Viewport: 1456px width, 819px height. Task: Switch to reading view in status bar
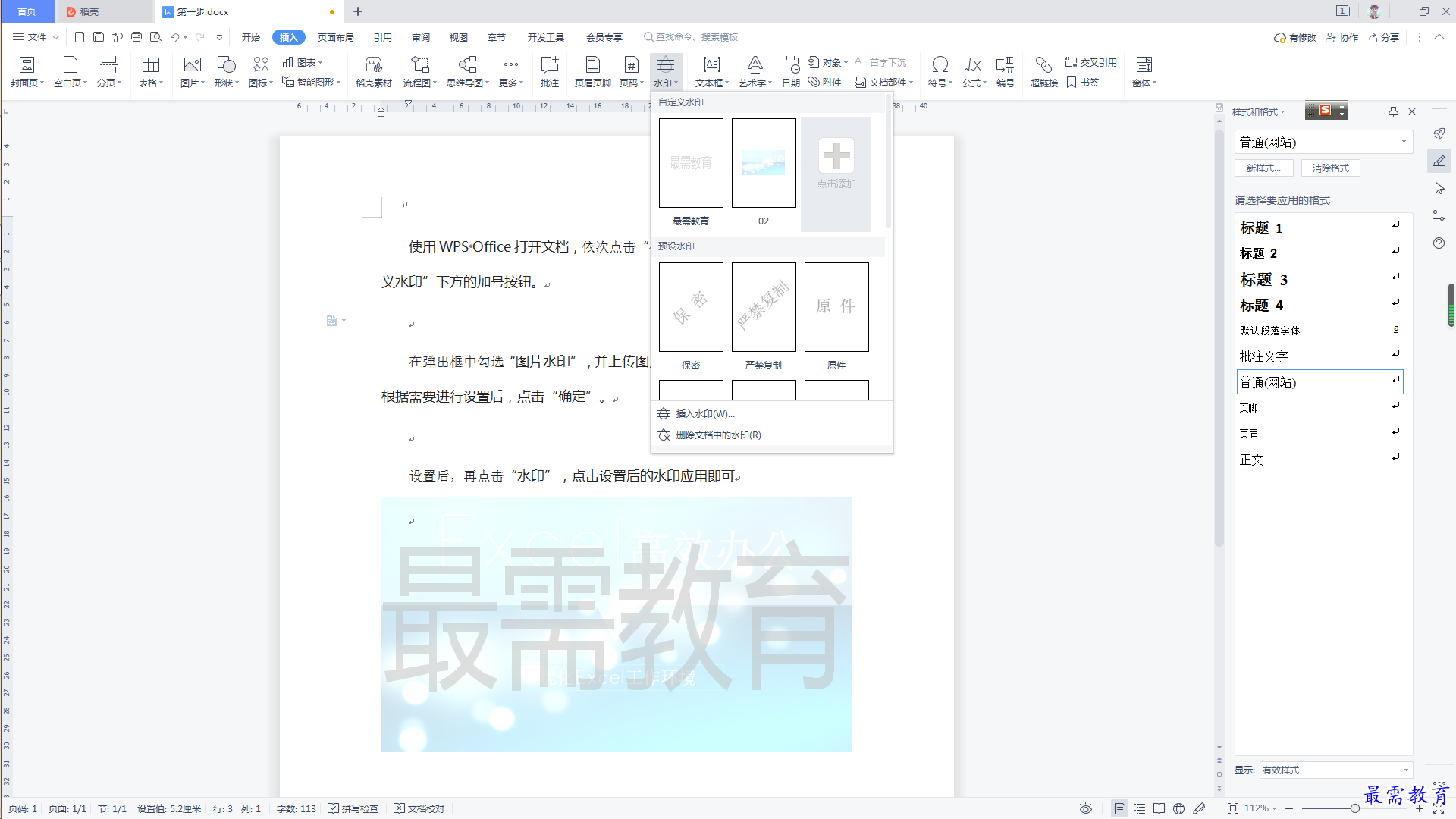click(x=1159, y=808)
